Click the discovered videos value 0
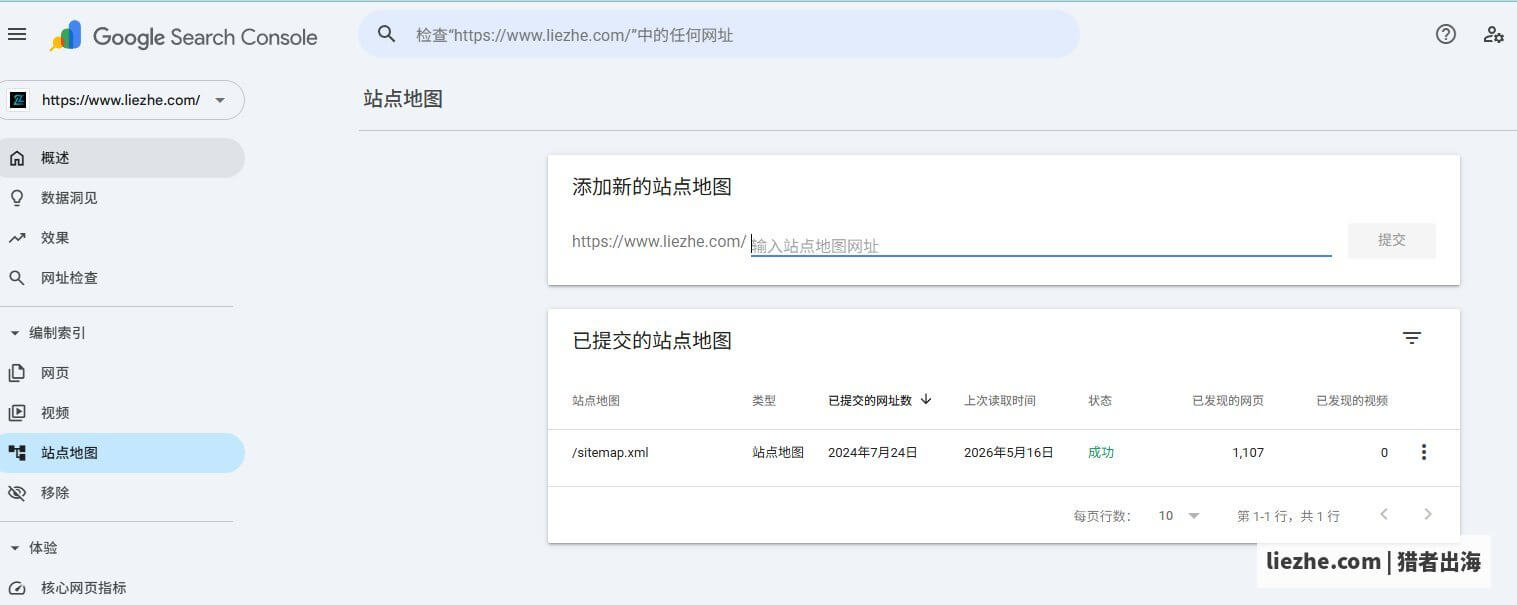 (1384, 453)
